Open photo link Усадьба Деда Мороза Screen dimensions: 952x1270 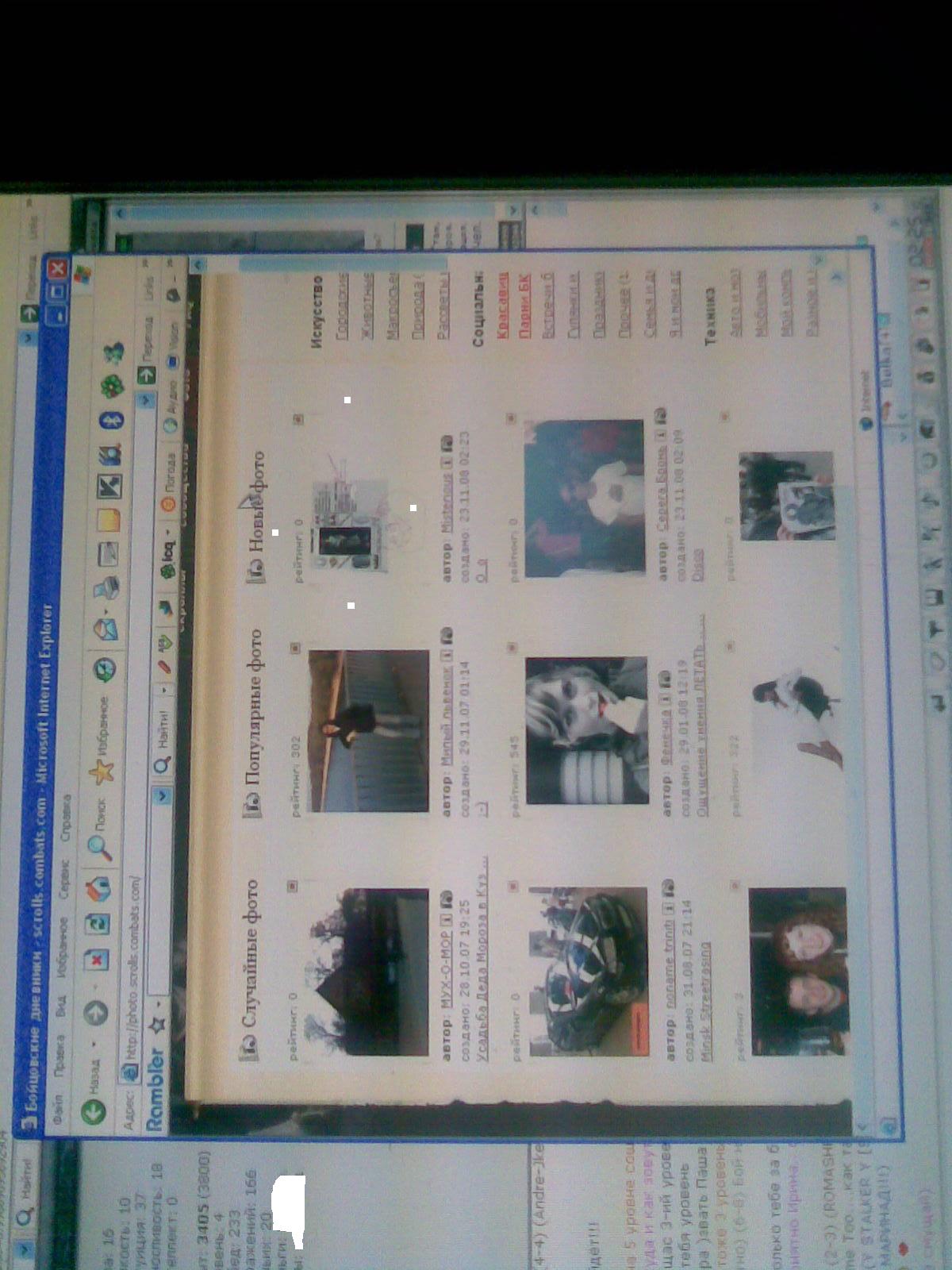point(482,958)
